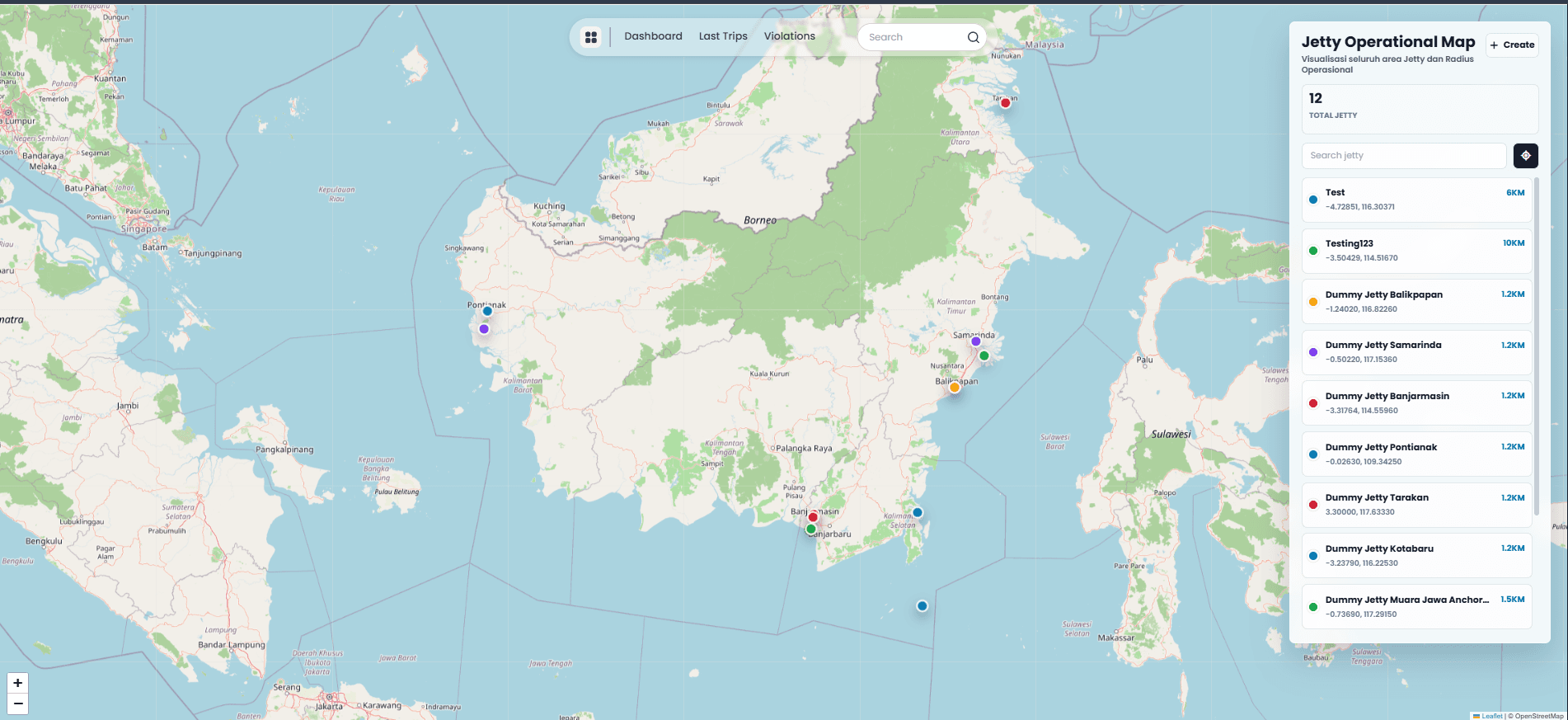Select the blue marker at Pontianak
Screen dimensions: 1568x720
(x=487, y=311)
